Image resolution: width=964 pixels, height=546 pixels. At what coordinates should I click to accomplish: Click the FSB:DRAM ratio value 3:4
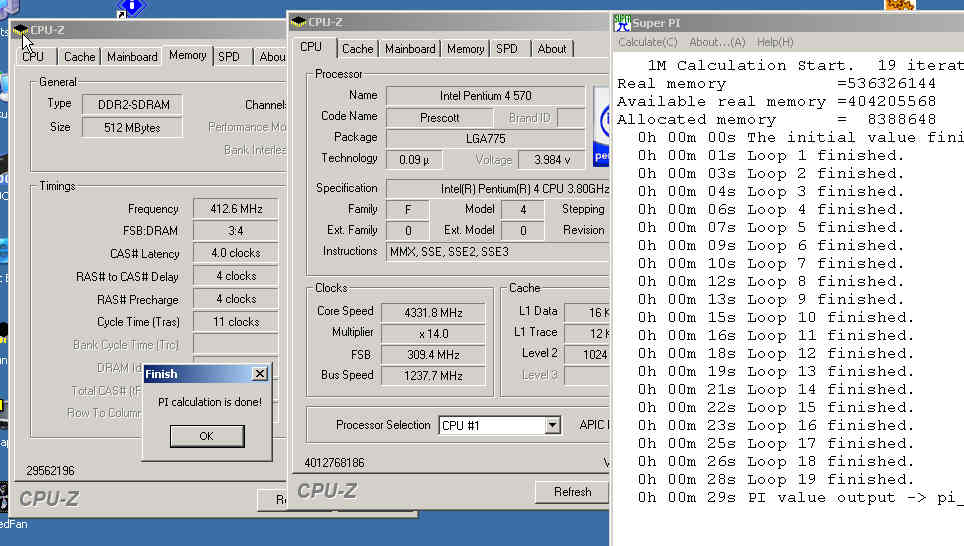pyautogui.click(x=236, y=231)
